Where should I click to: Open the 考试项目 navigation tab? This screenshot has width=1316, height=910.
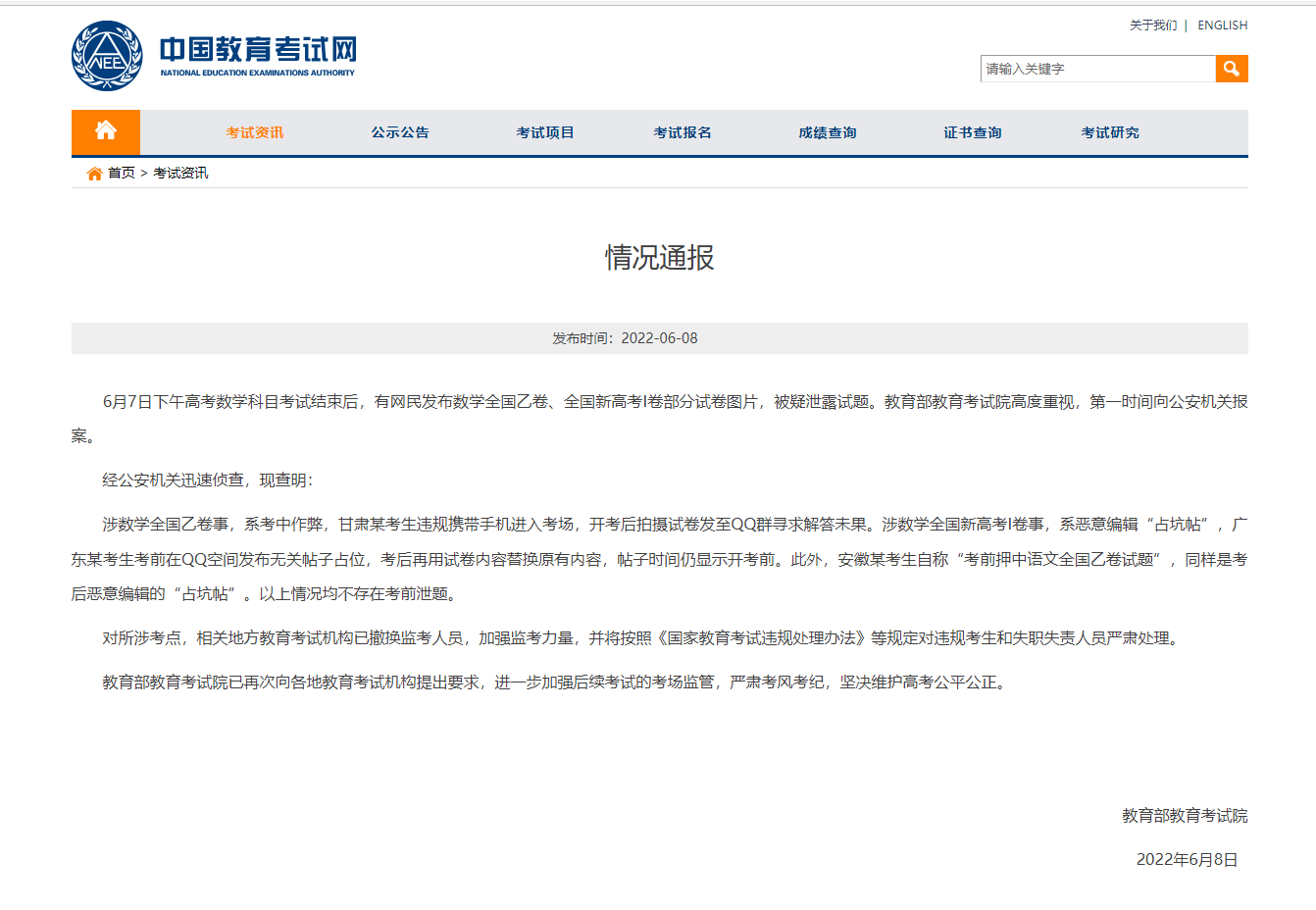tap(545, 132)
